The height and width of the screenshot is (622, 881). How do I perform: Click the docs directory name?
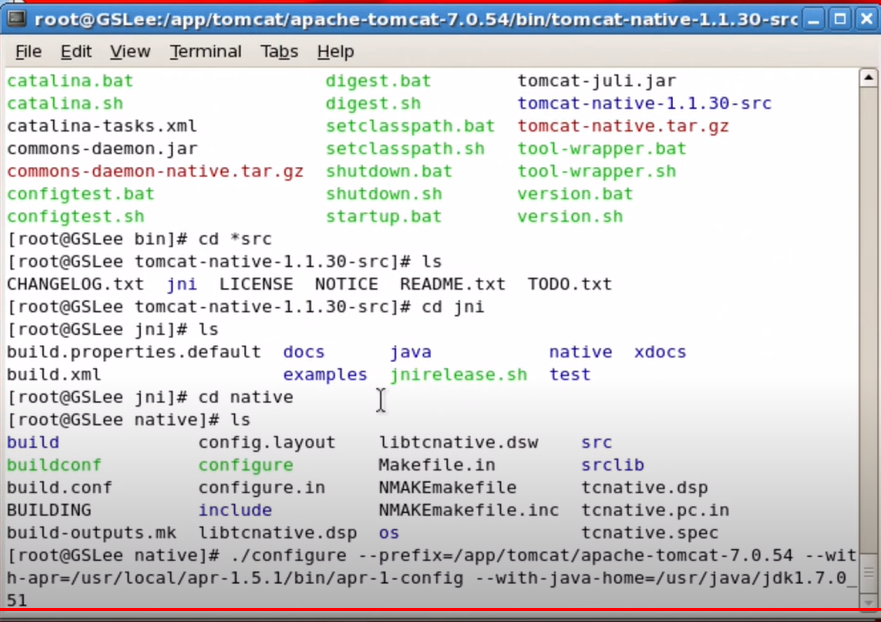[304, 352]
